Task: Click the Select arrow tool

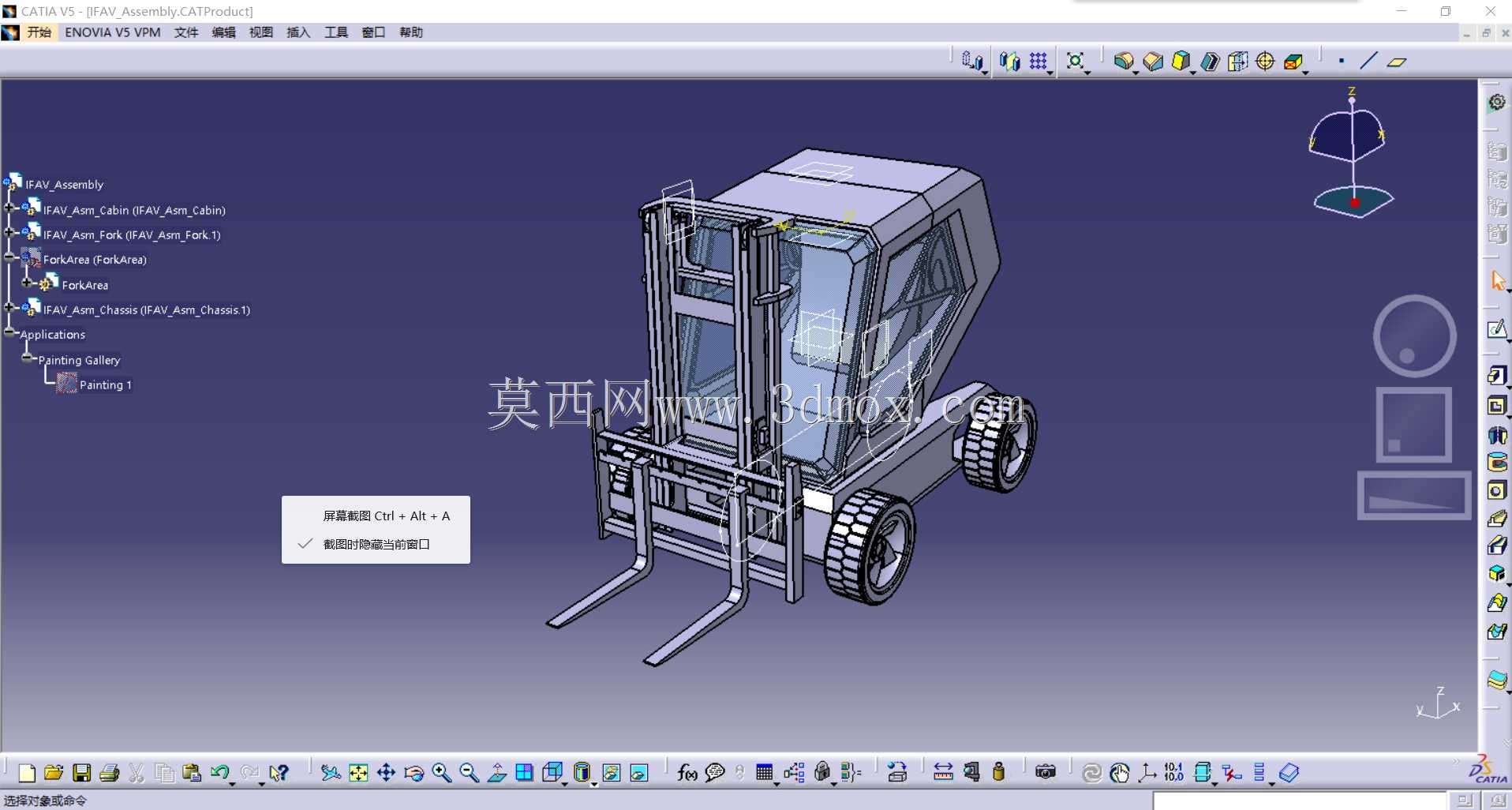Action: 1497,280
